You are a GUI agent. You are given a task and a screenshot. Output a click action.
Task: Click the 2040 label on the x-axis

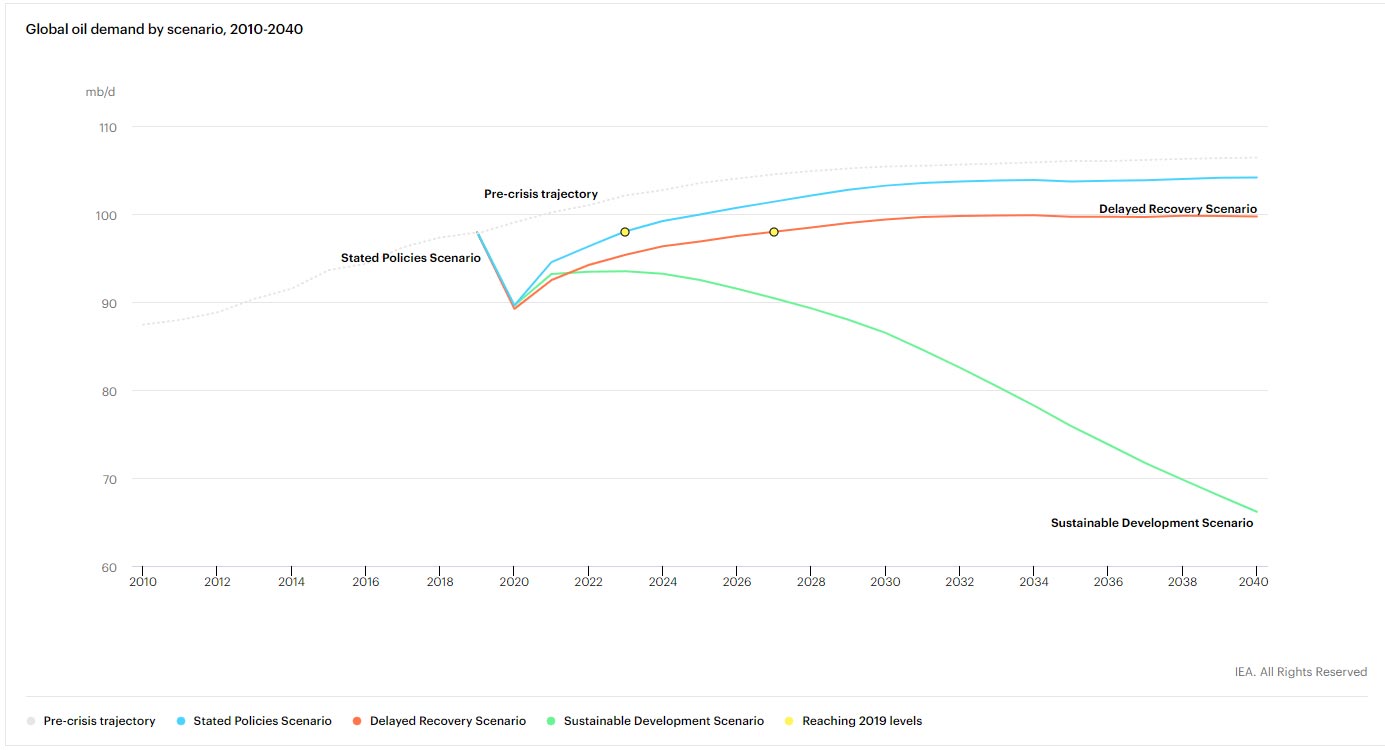tap(1255, 581)
